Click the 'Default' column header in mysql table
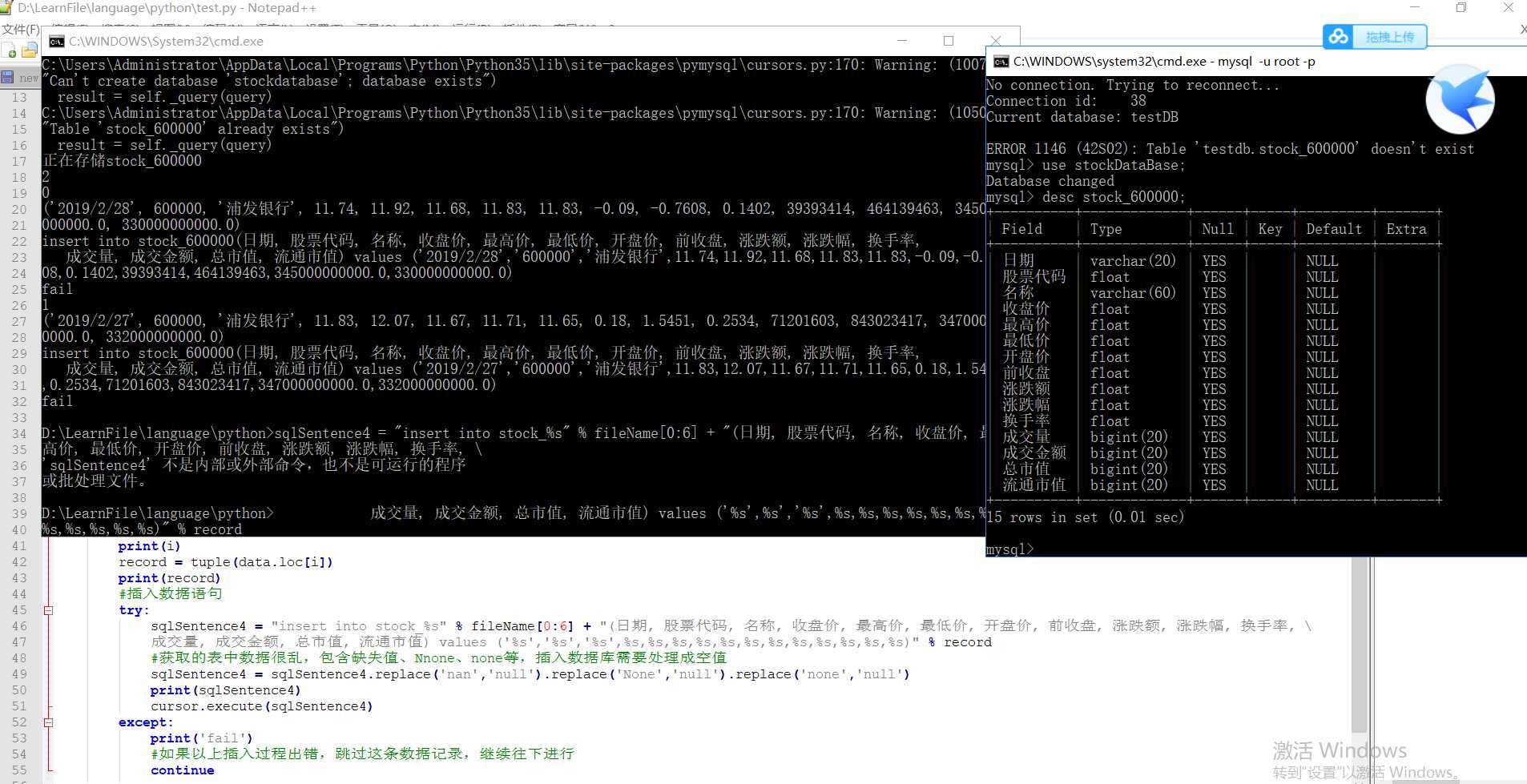This screenshot has width=1527, height=784. click(x=1334, y=229)
